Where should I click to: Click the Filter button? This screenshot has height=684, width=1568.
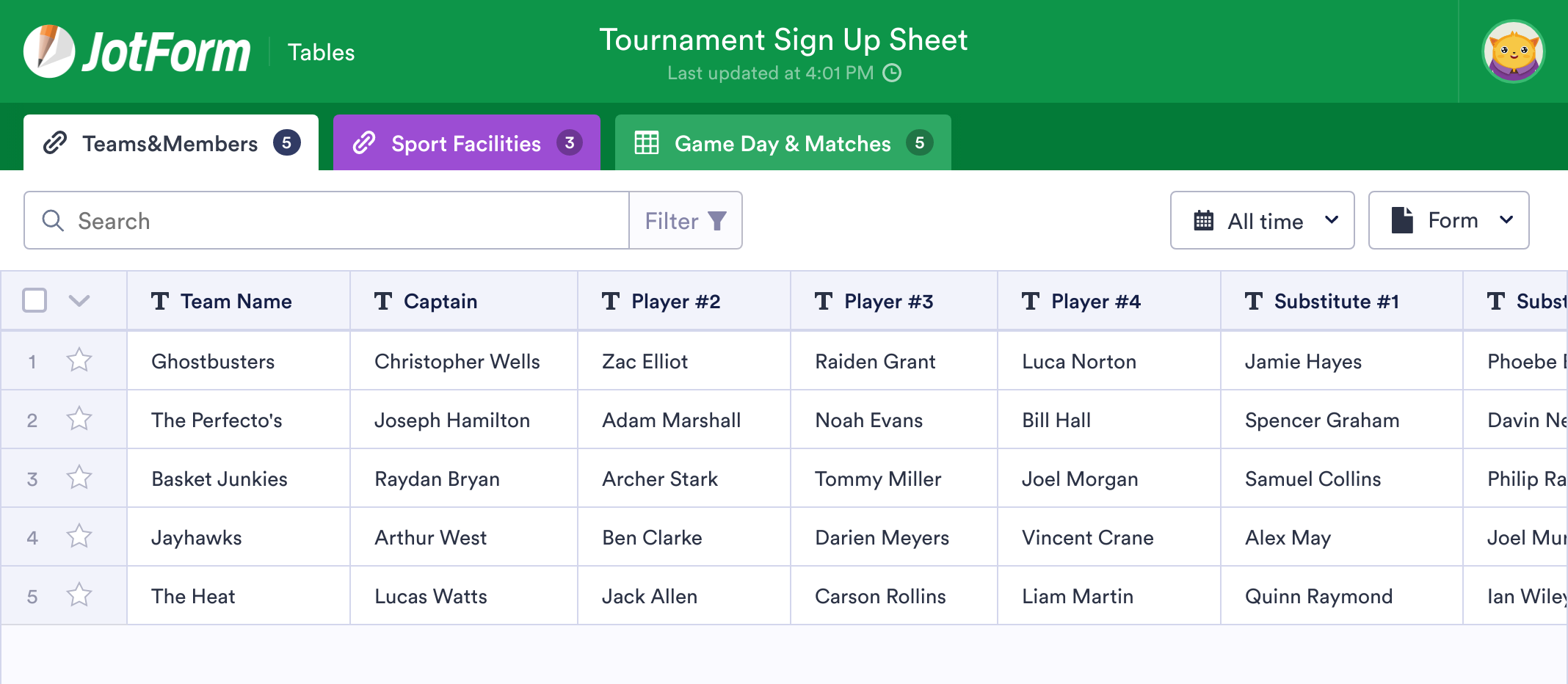point(685,220)
